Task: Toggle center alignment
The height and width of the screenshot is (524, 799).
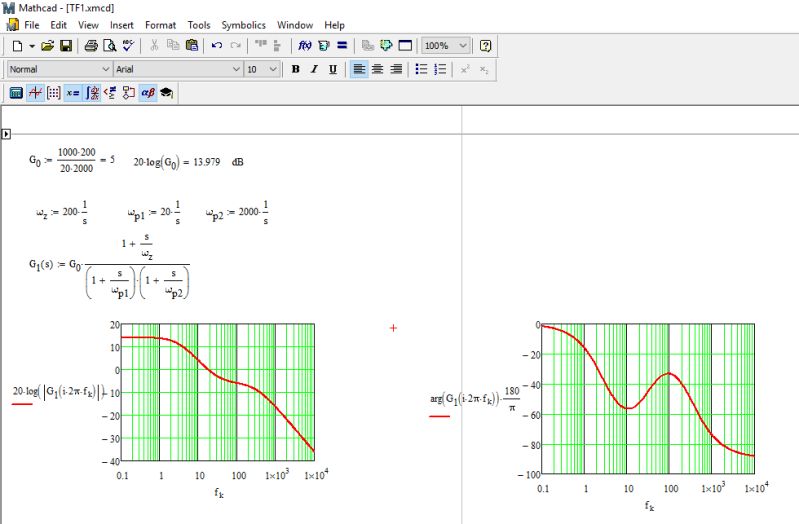Action: click(x=378, y=69)
